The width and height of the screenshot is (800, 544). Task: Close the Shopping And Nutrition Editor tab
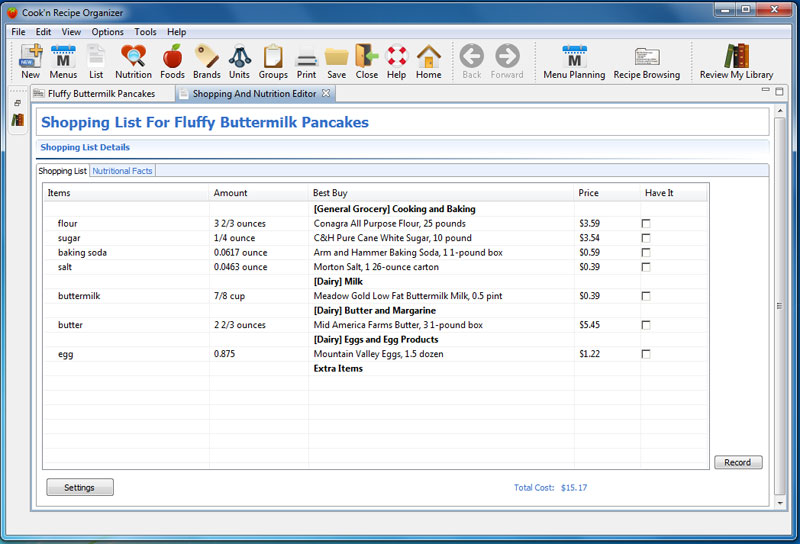[x=326, y=93]
